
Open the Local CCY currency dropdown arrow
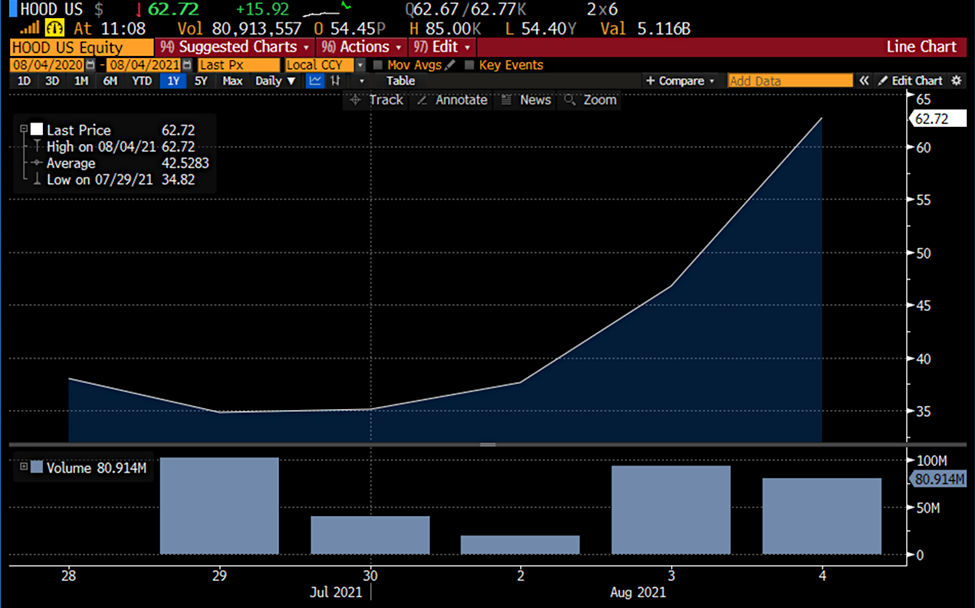361,65
